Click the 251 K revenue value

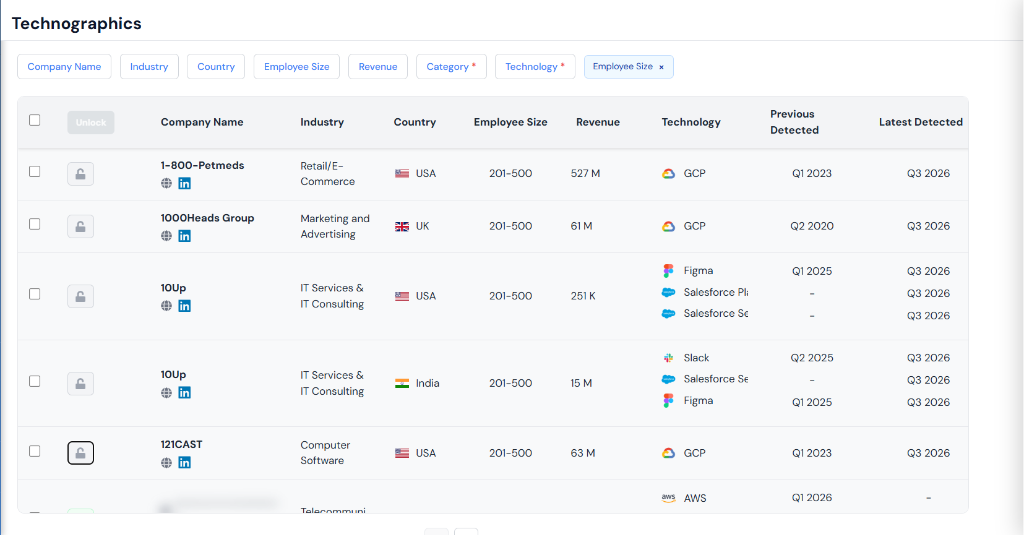583,296
